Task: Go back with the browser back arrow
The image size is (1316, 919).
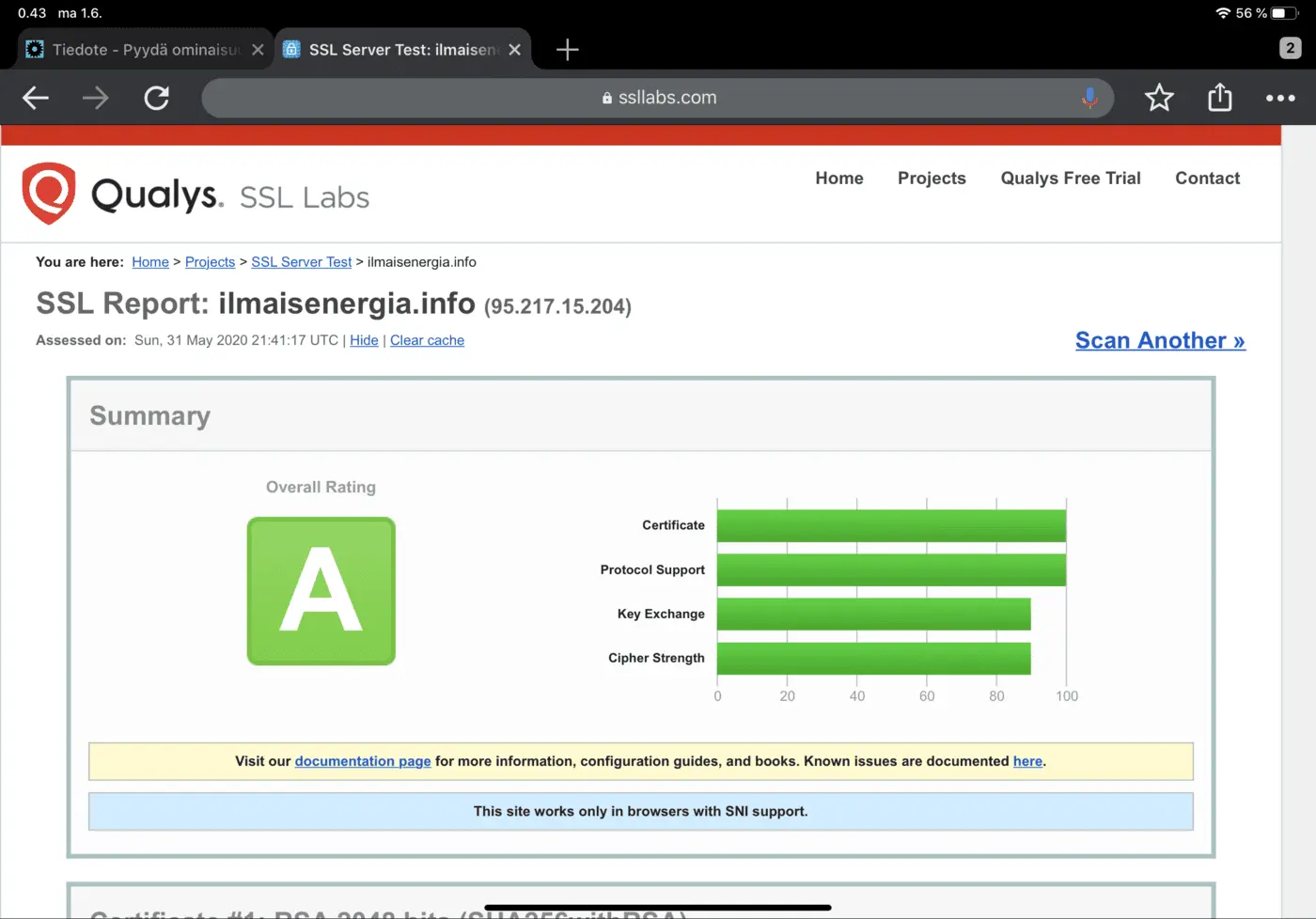Action: pyautogui.click(x=36, y=98)
